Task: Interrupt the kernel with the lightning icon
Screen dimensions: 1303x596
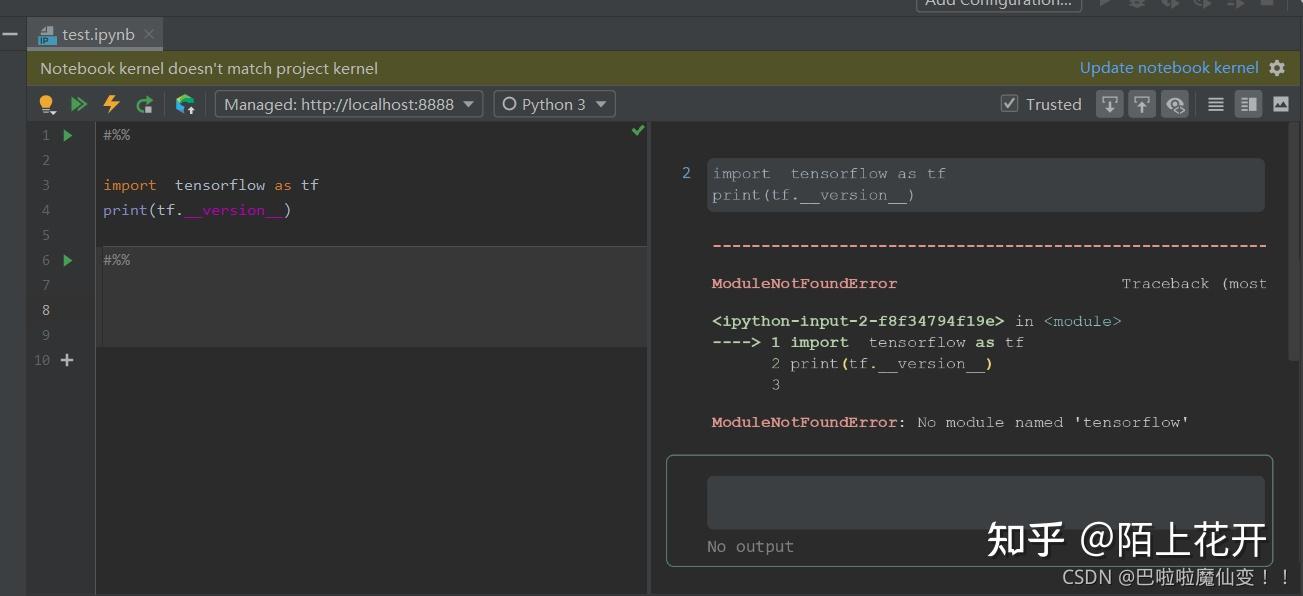Action: 111,103
